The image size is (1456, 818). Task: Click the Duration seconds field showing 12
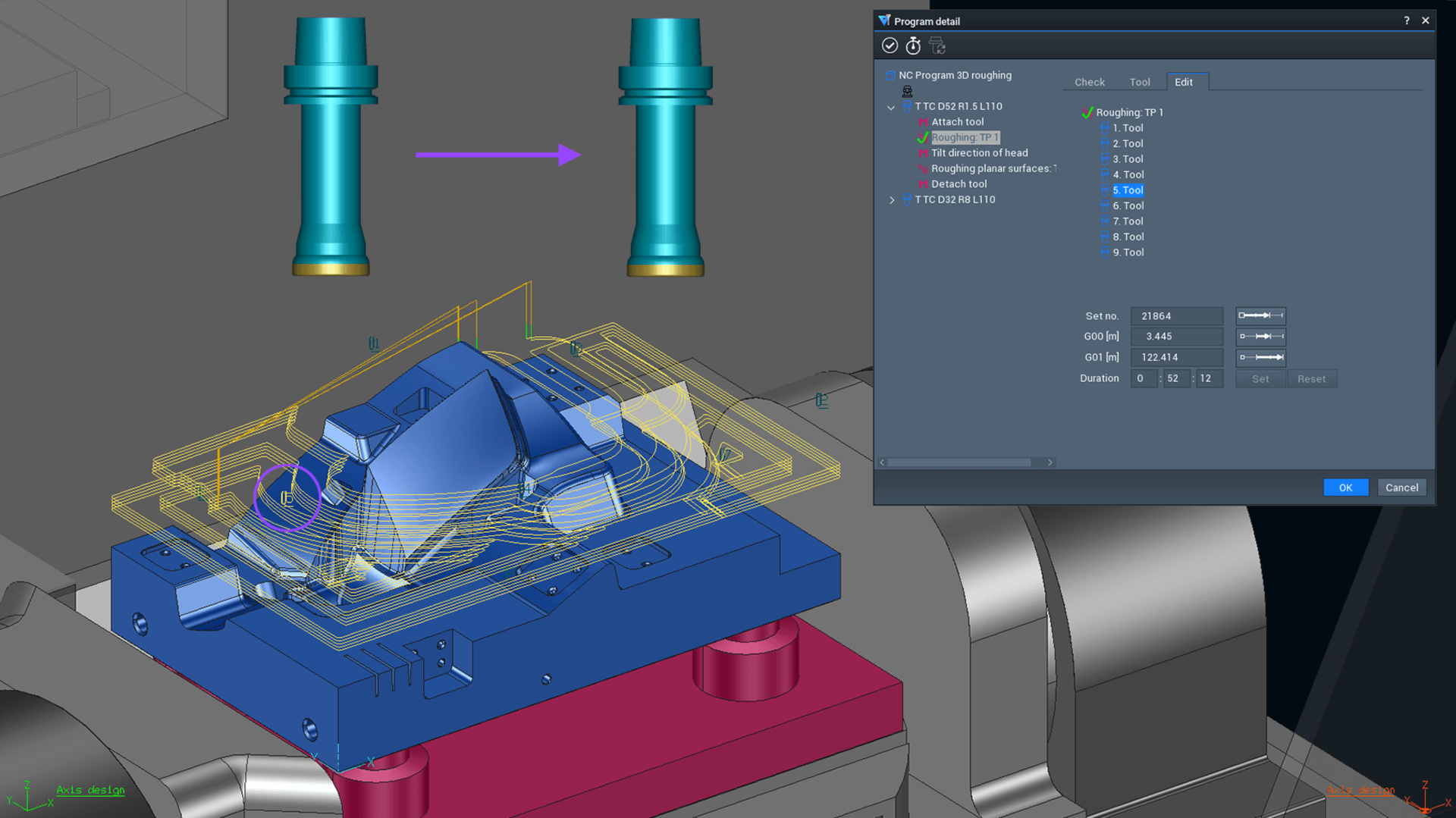[1209, 378]
